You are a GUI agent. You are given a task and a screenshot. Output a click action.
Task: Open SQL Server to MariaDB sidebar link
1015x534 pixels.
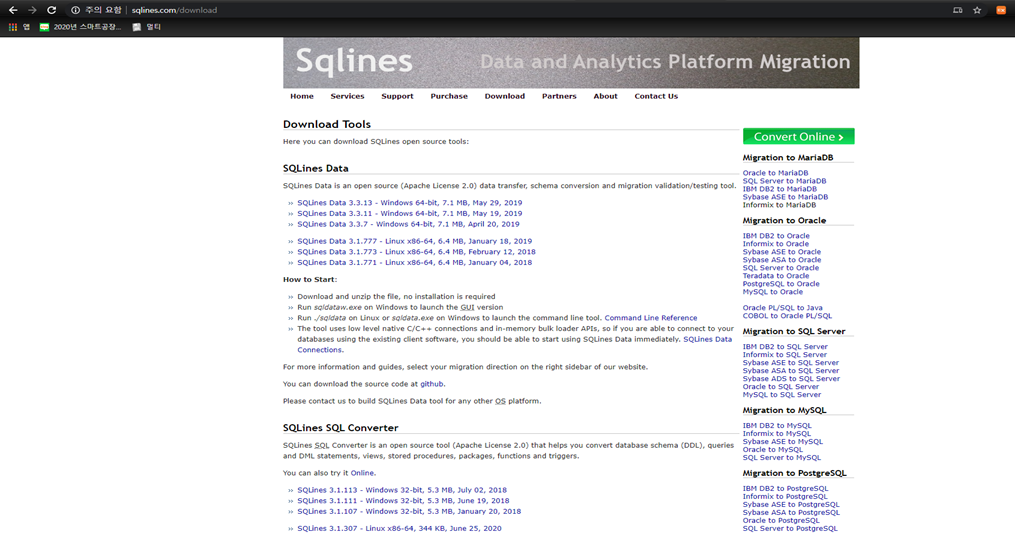pos(784,181)
